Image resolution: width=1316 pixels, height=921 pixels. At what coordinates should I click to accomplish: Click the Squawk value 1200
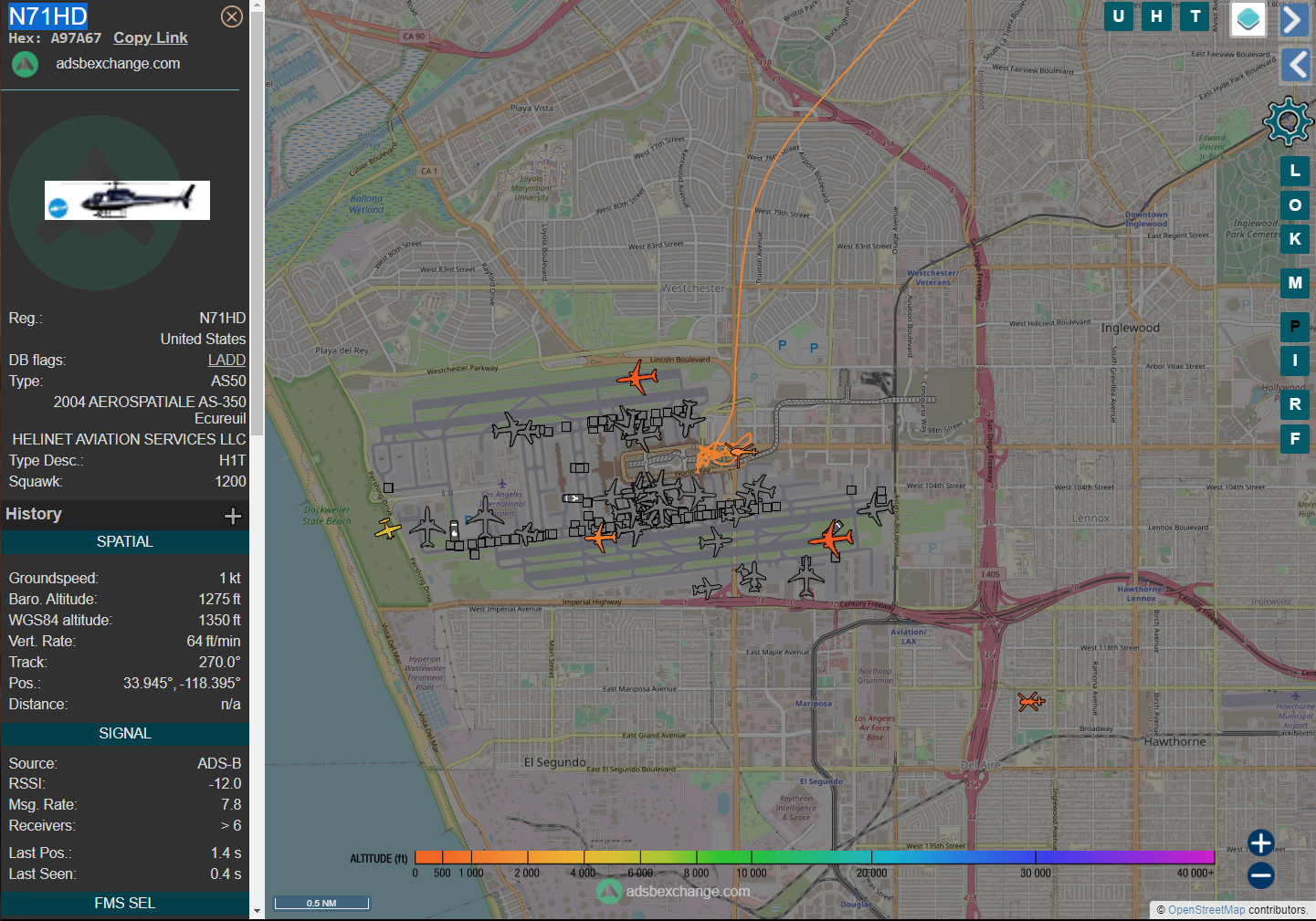point(230,481)
